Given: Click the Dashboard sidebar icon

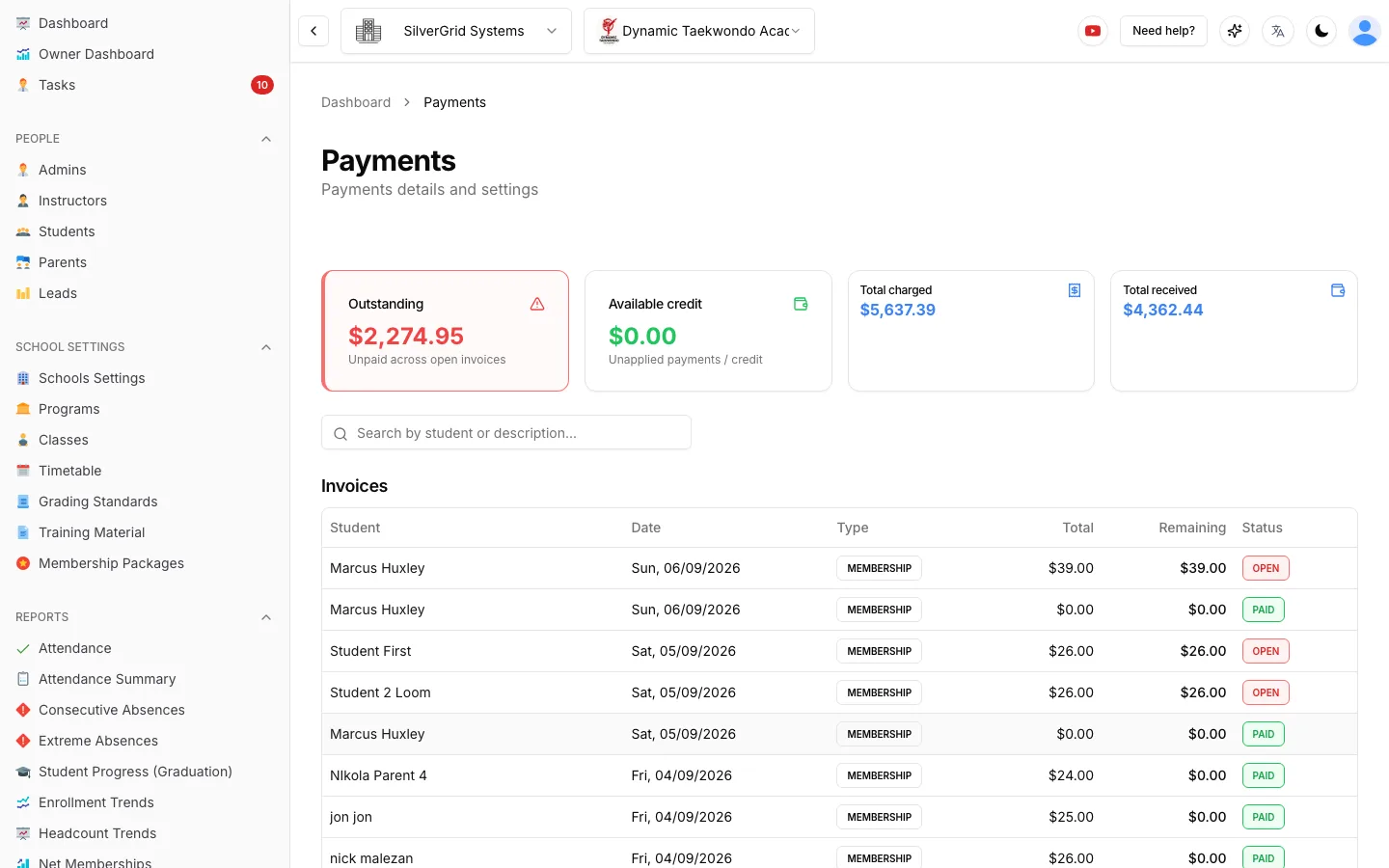Looking at the screenshot, I should coord(23,23).
